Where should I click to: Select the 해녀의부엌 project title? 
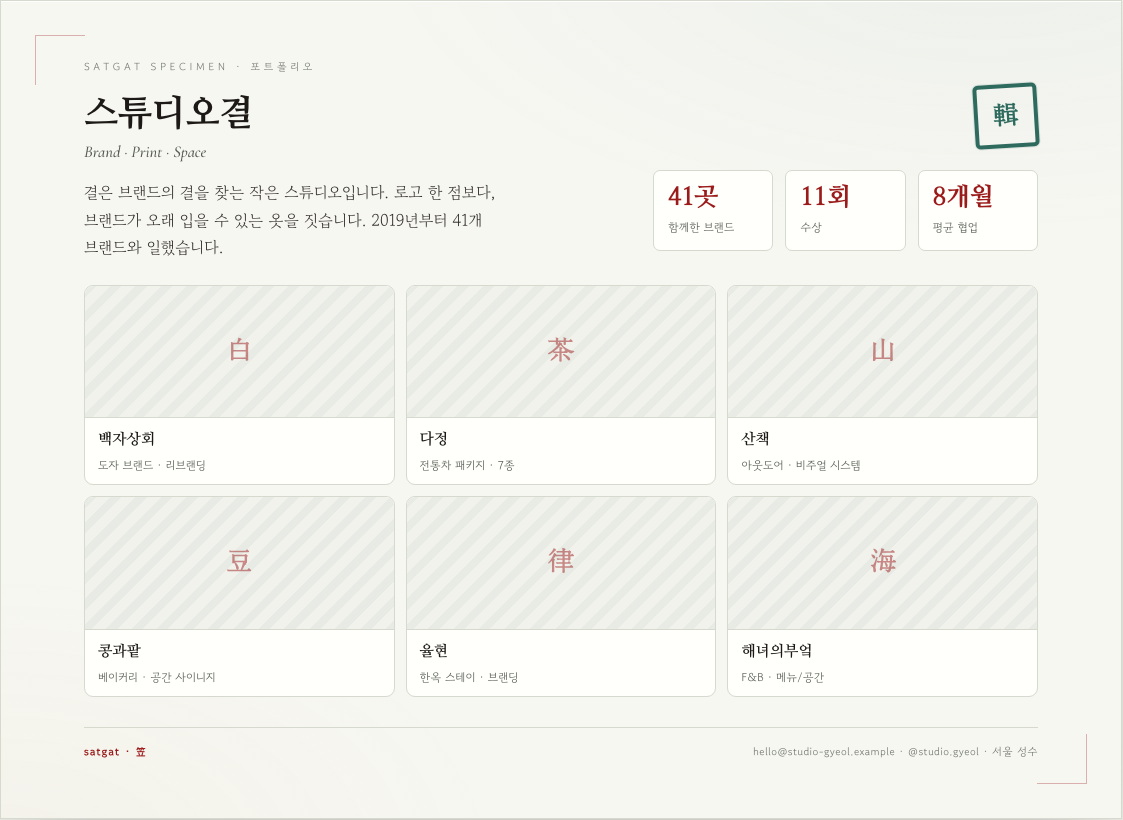click(777, 650)
